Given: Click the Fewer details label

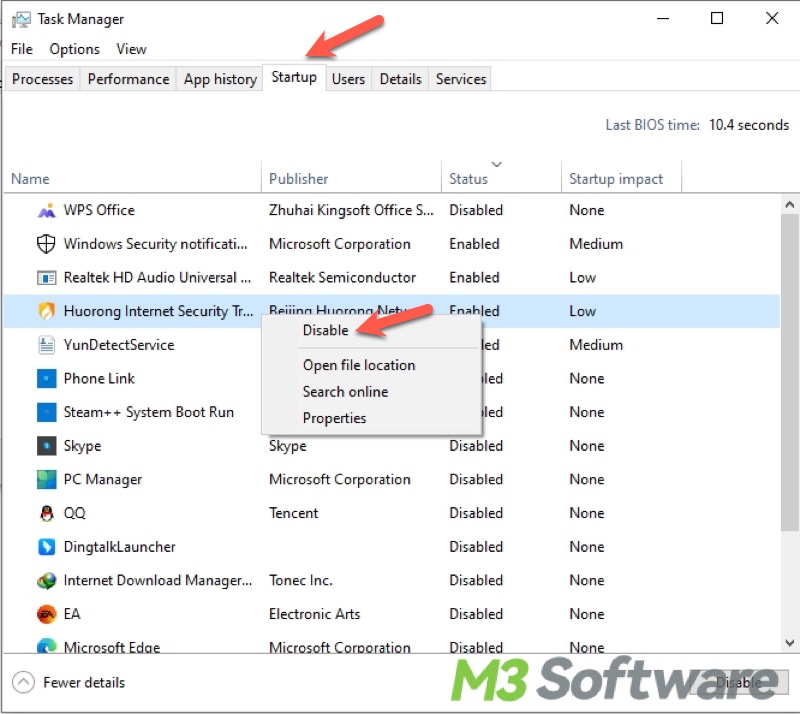Looking at the screenshot, I should [84, 682].
